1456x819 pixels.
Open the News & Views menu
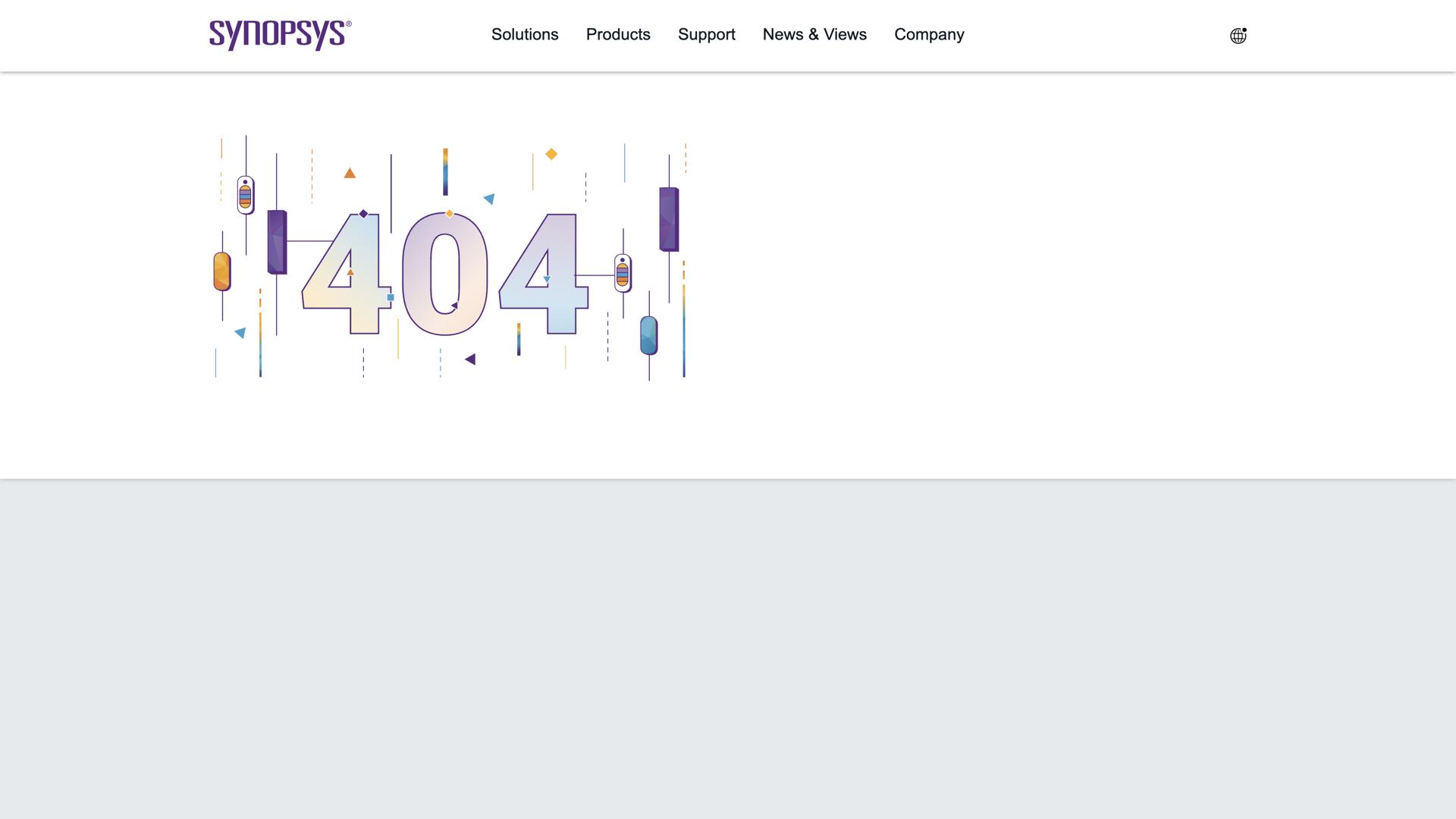click(x=814, y=35)
